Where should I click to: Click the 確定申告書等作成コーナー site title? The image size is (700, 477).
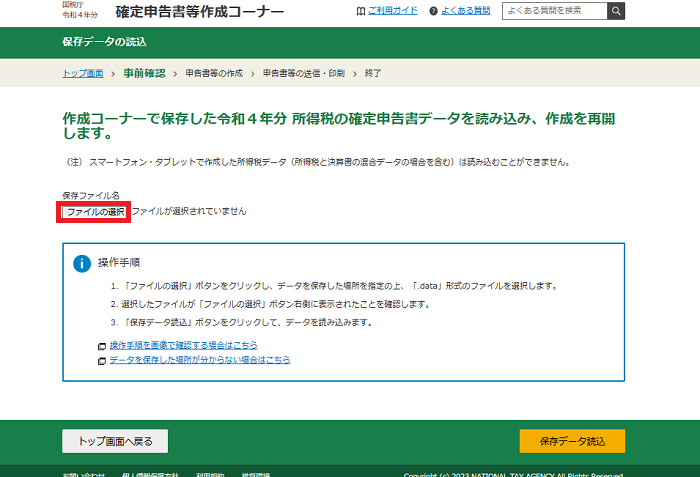click(x=199, y=12)
